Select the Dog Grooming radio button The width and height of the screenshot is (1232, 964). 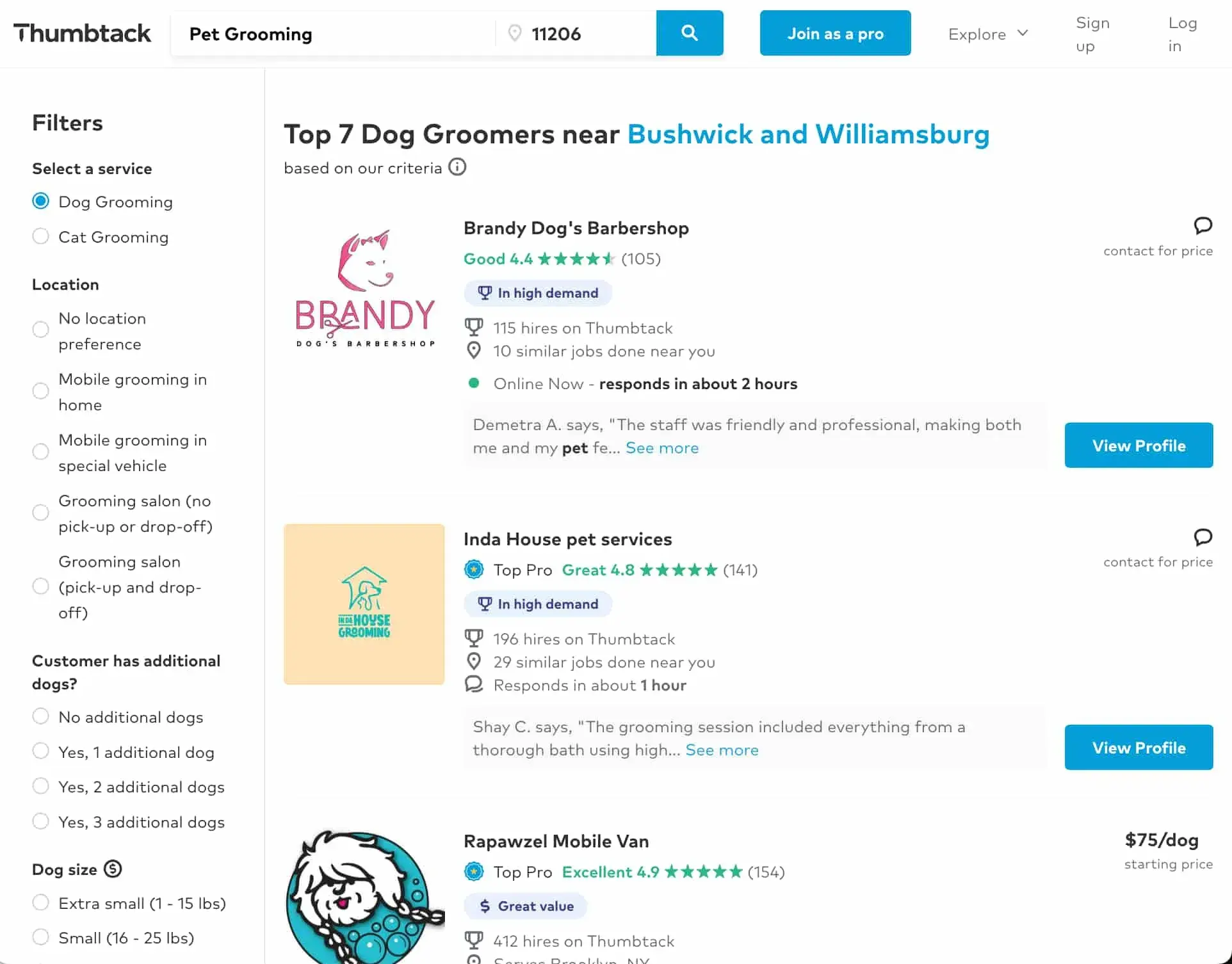pos(40,201)
